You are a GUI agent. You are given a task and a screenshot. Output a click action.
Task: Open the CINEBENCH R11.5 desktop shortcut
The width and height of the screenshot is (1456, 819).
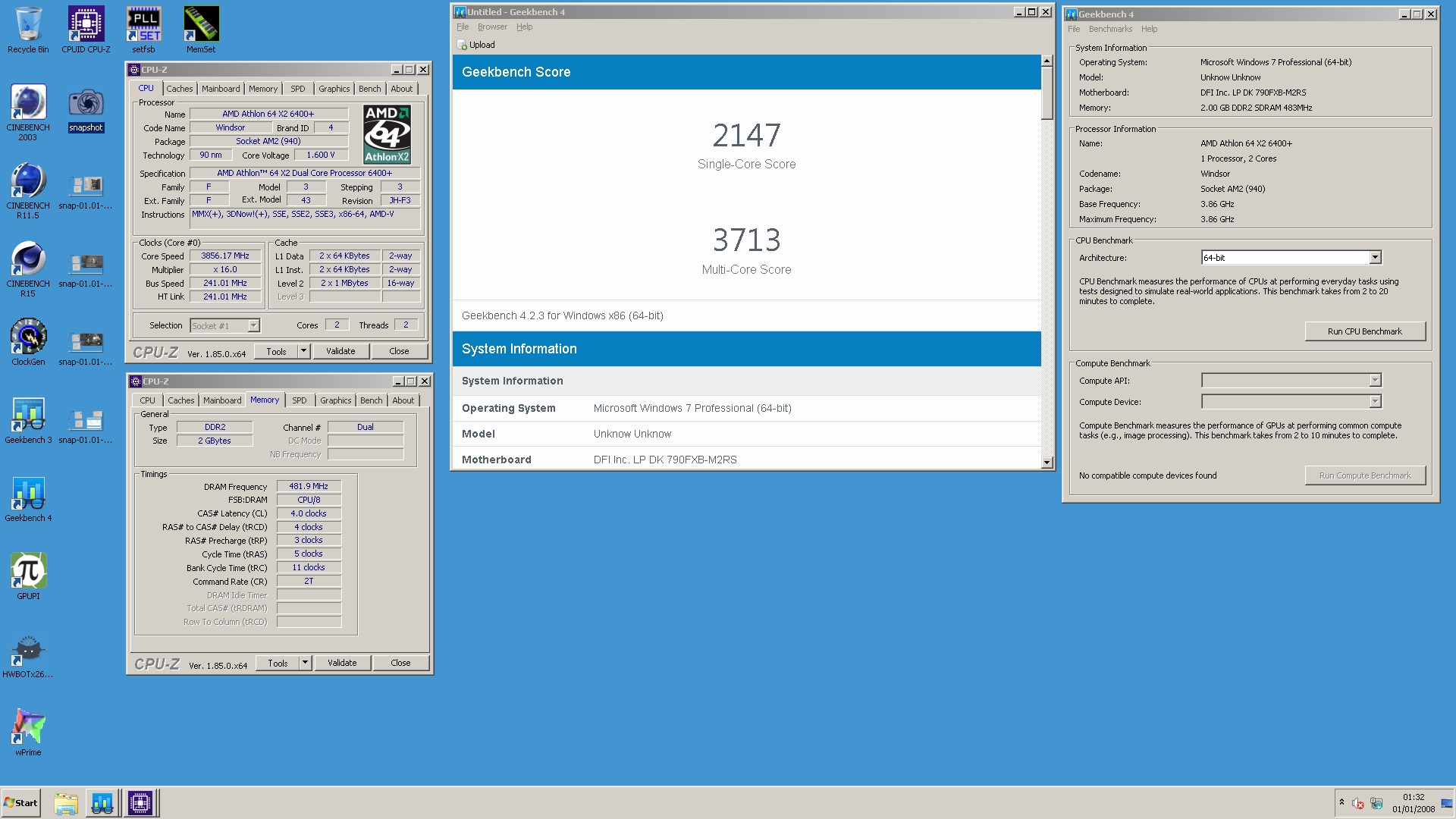tap(28, 190)
